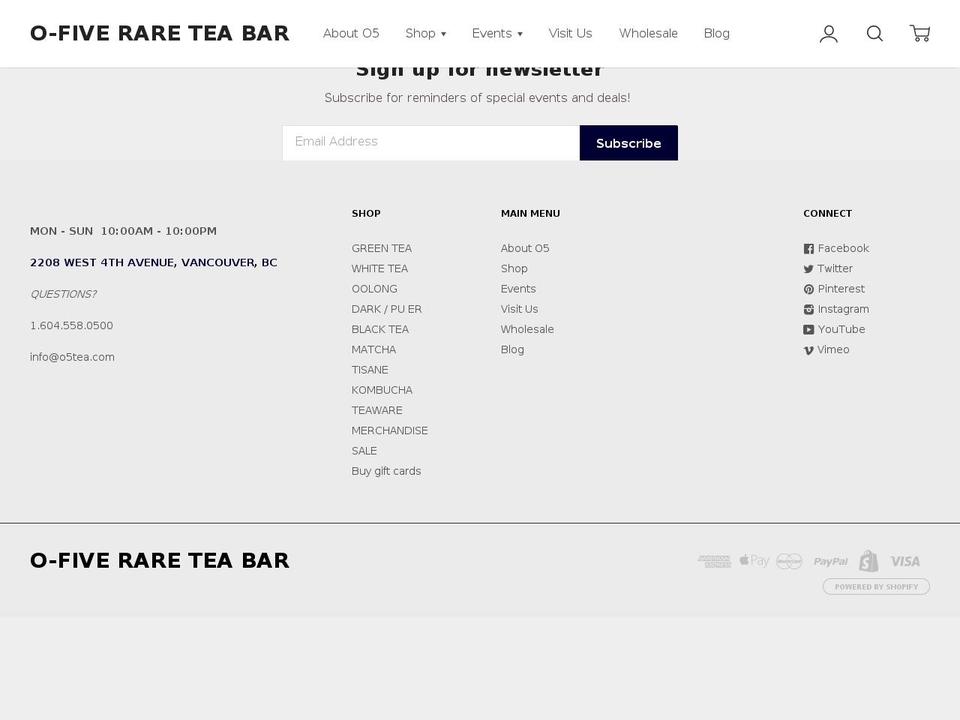Click the Instagram camera icon
960x720 pixels.
(x=809, y=310)
